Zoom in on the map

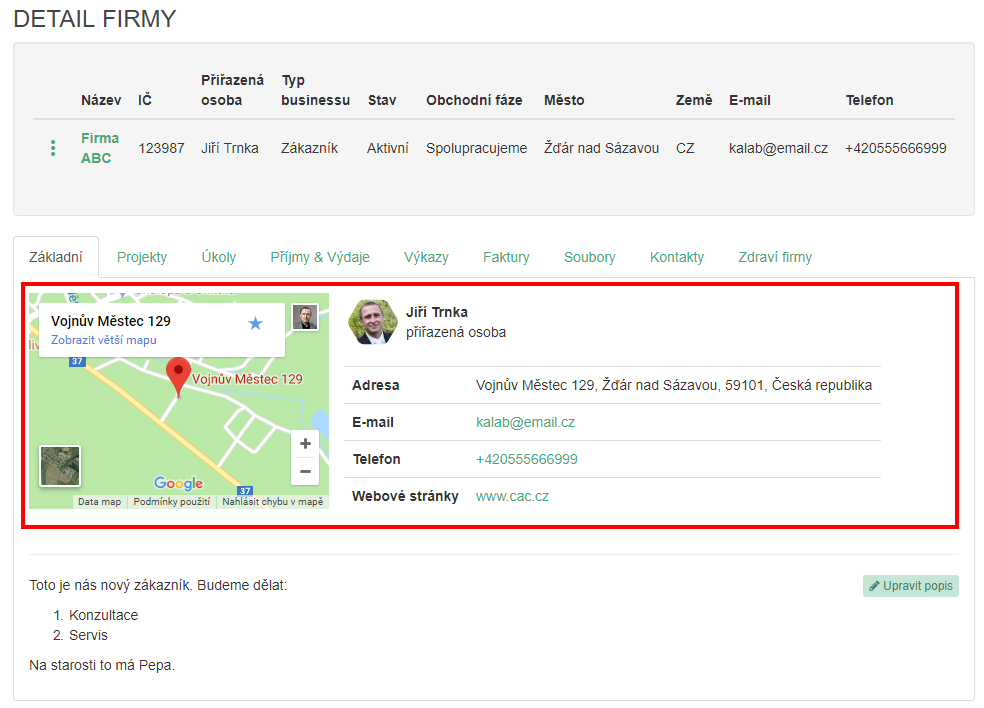(x=305, y=444)
